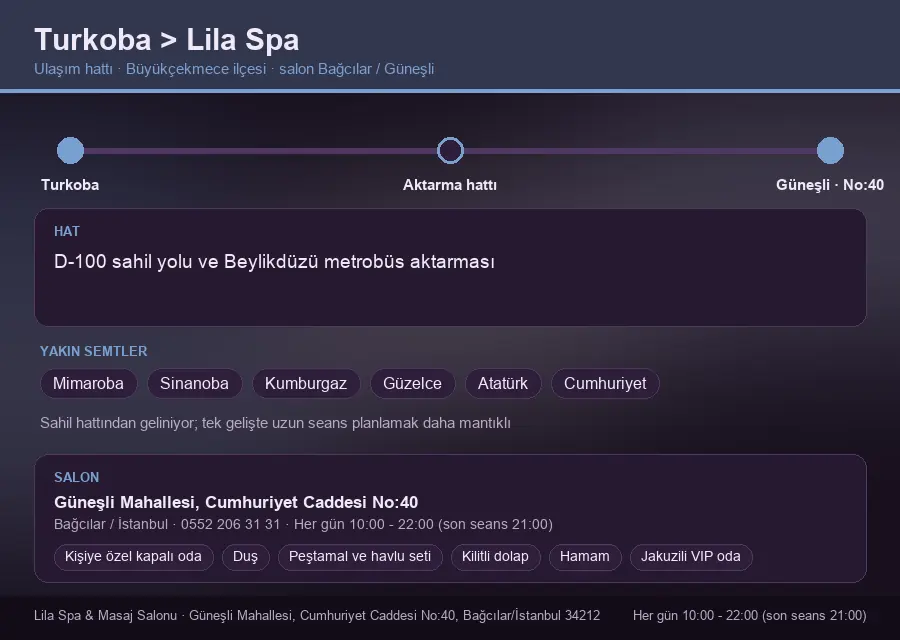Select the Kumburgaz neighborhood chip
The width and height of the screenshot is (900, 640).
coord(306,383)
